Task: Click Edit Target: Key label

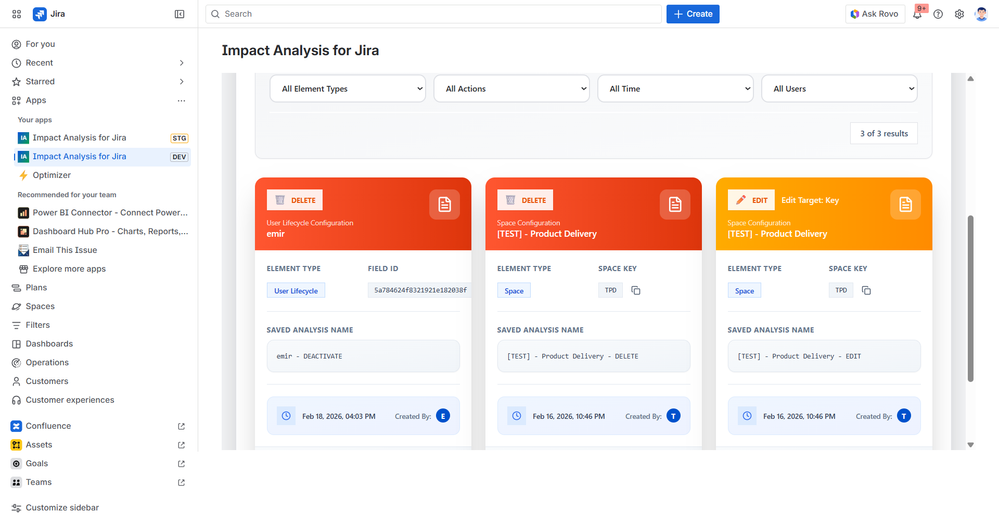Action: (810, 200)
